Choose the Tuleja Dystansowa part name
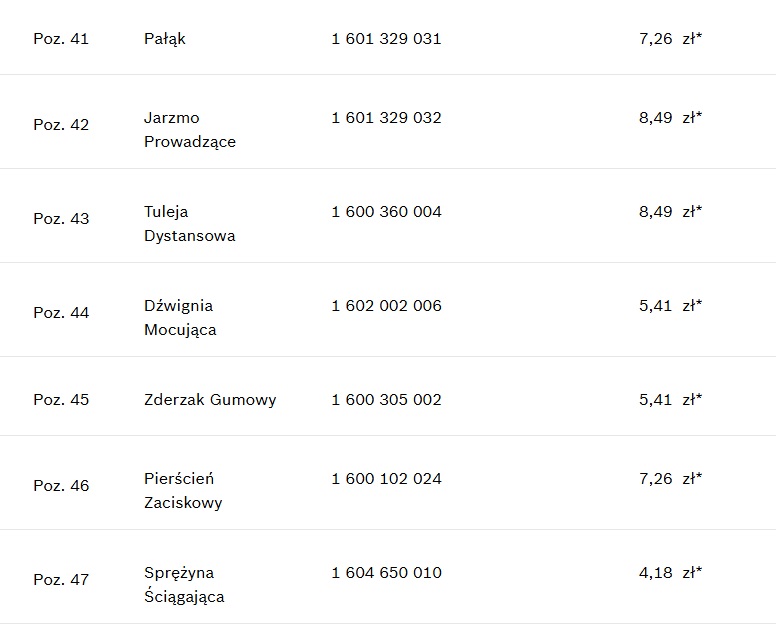Image resolution: width=776 pixels, height=626 pixels. (x=190, y=223)
